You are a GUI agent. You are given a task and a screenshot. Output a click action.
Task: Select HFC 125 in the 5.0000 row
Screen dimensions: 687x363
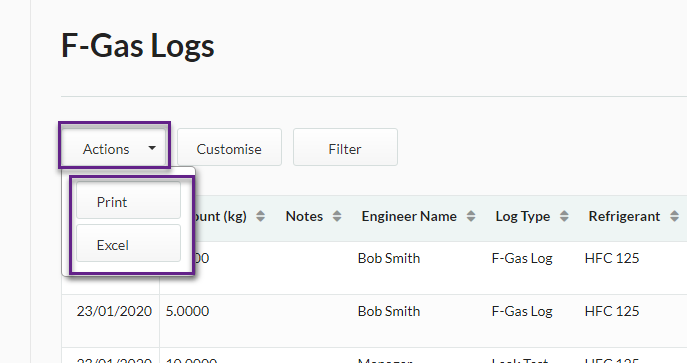point(612,311)
